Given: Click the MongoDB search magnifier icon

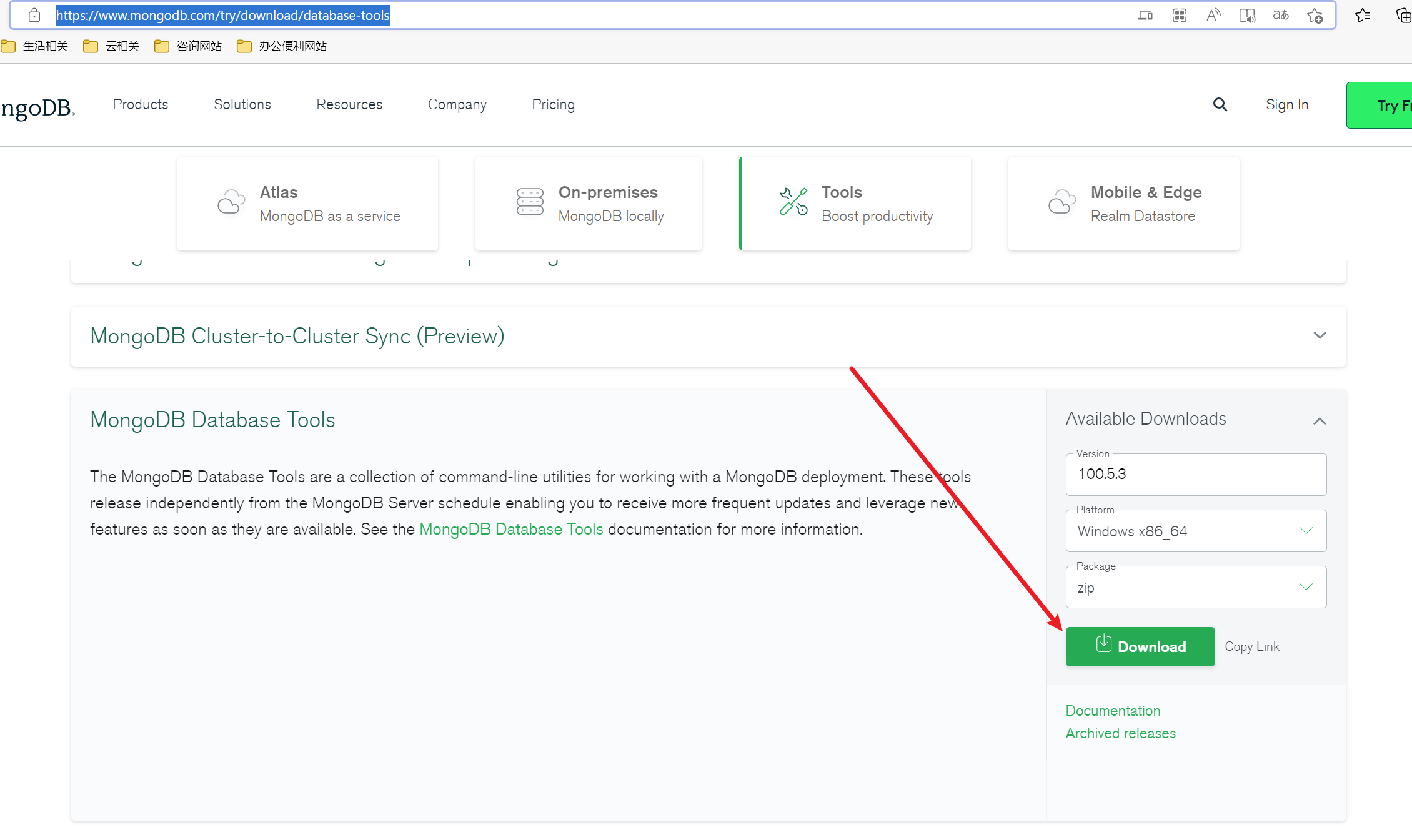Looking at the screenshot, I should tap(1220, 104).
